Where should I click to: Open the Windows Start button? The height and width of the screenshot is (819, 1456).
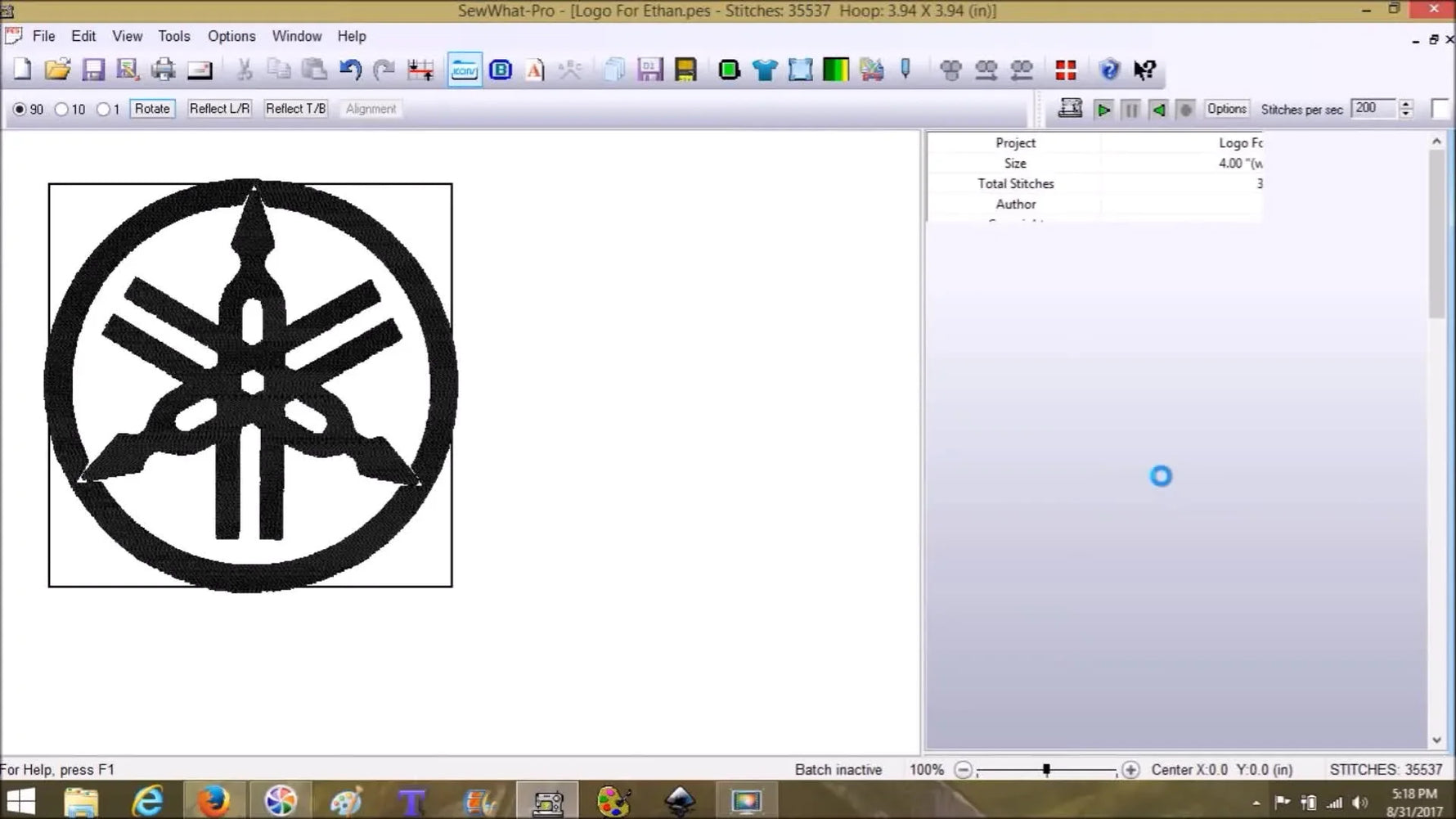point(20,801)
